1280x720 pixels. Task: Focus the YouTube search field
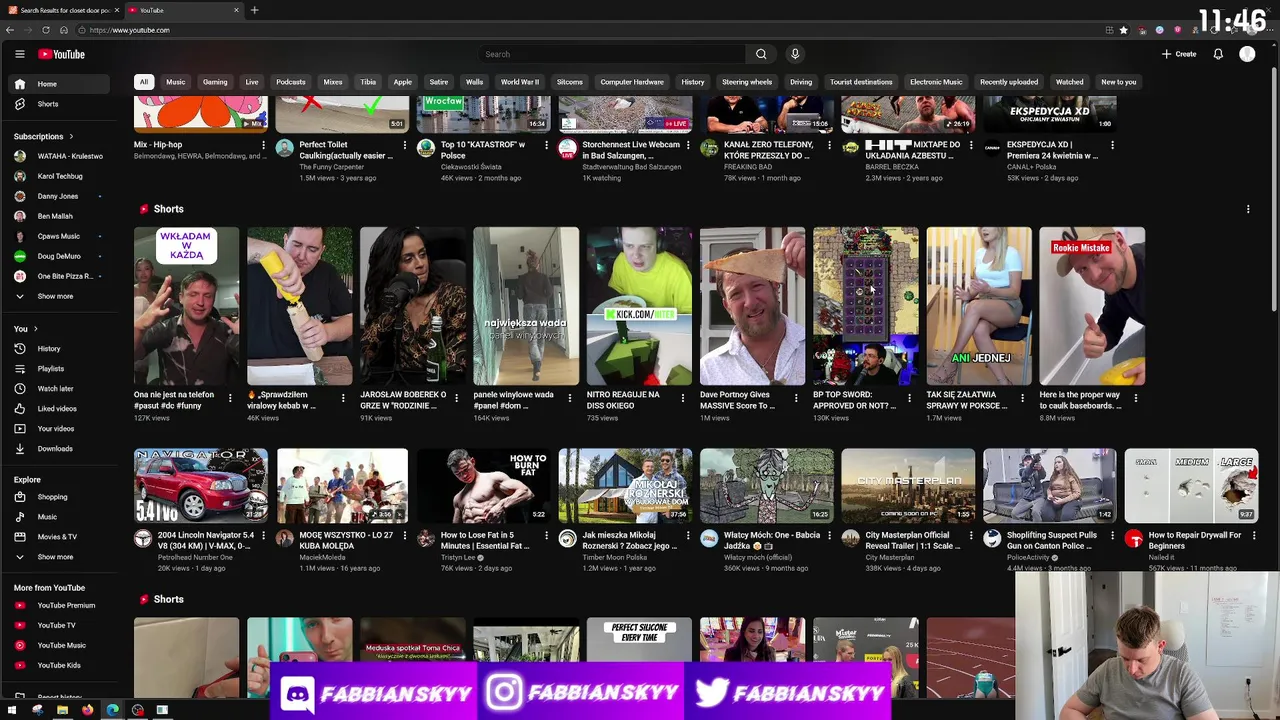tap(612, 54)
